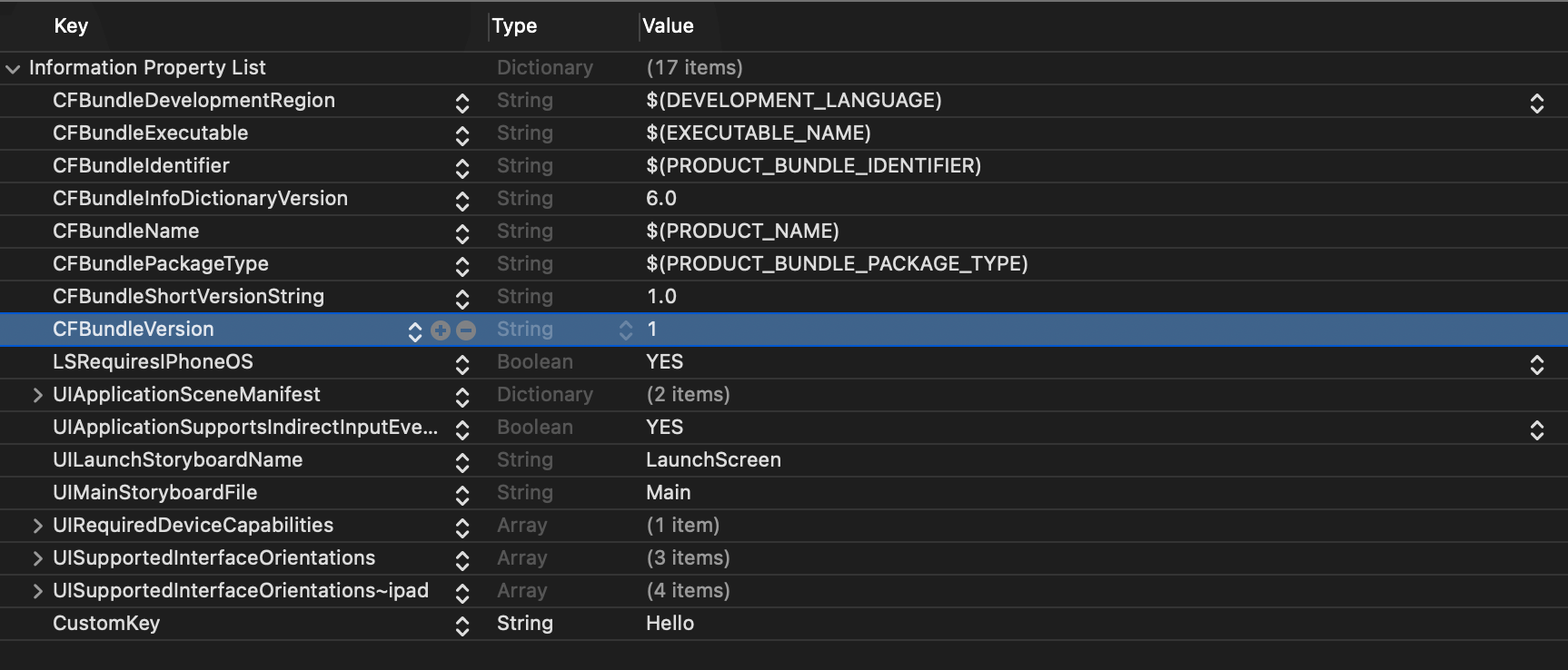Click the Value column header

point(668,26)
